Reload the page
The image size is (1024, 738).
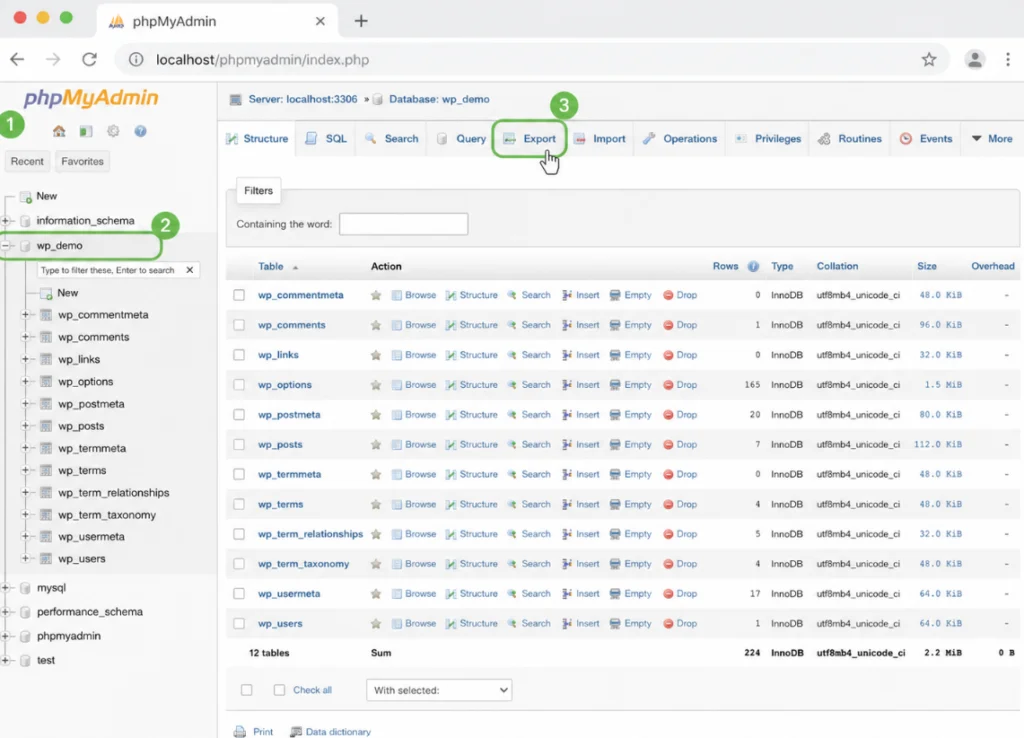pos(89,59)
